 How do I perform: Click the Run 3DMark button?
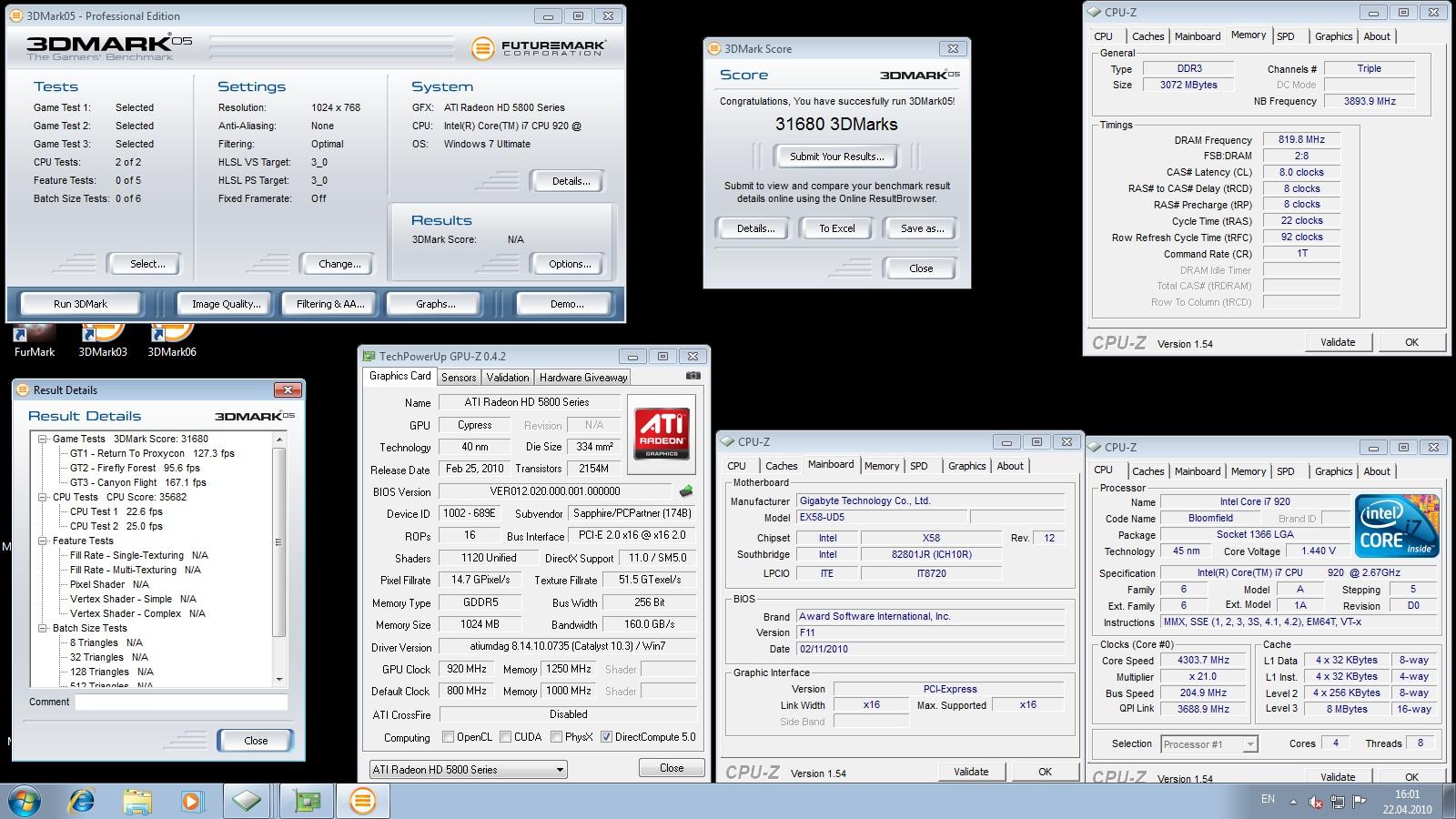click(x=80, y=304)
